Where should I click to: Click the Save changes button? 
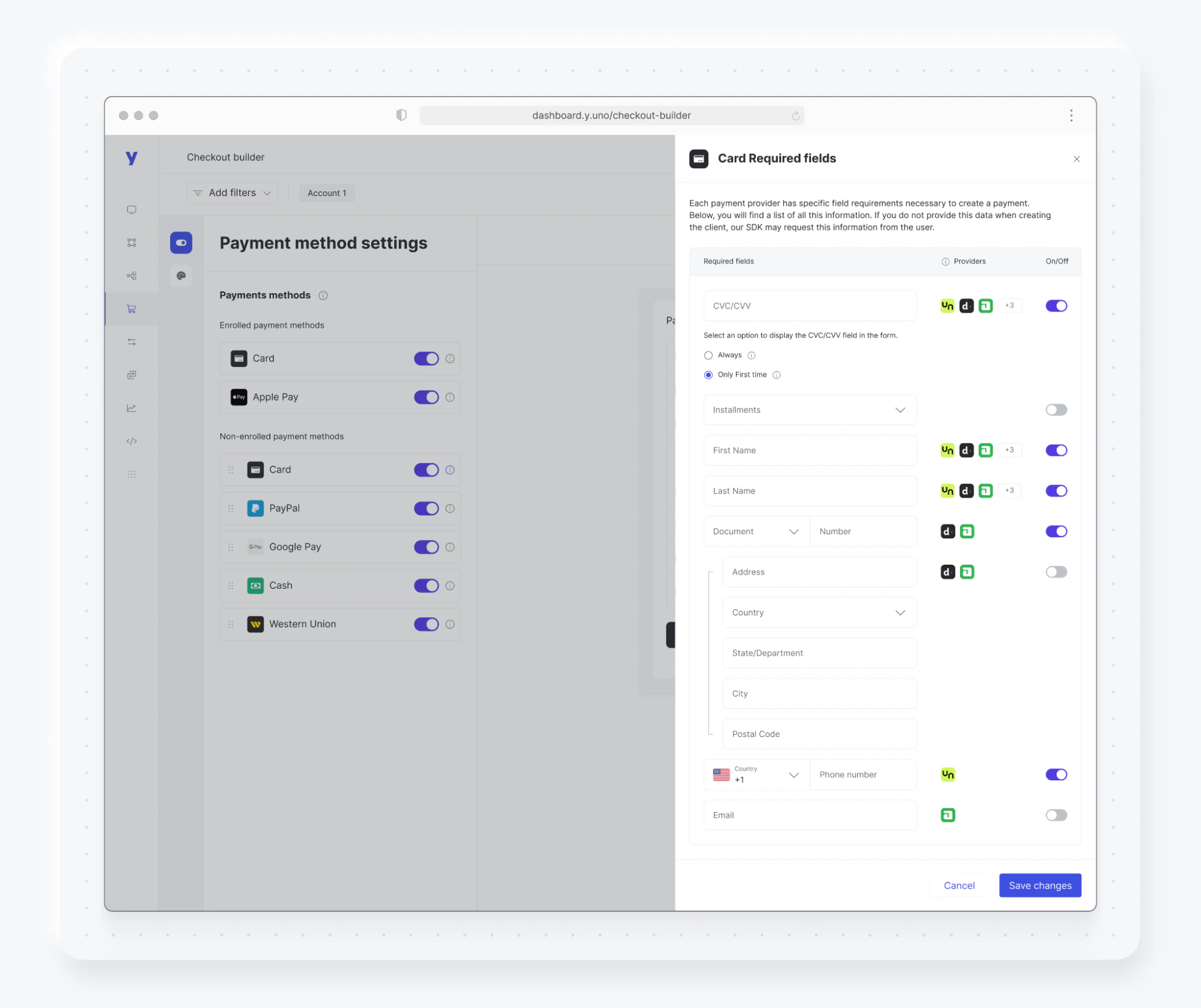tap(1039, 885)
